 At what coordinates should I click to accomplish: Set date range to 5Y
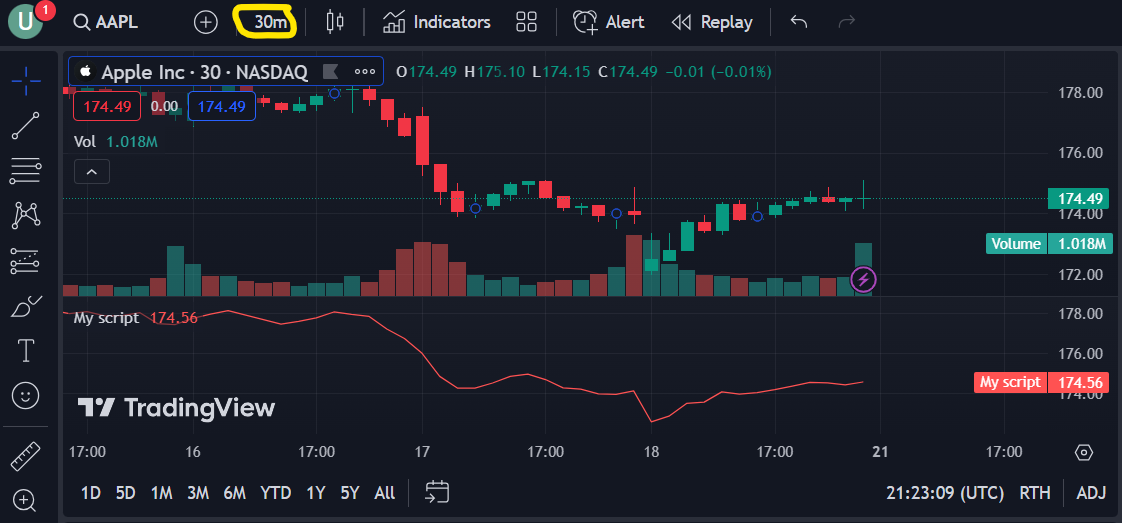[349, 493]
